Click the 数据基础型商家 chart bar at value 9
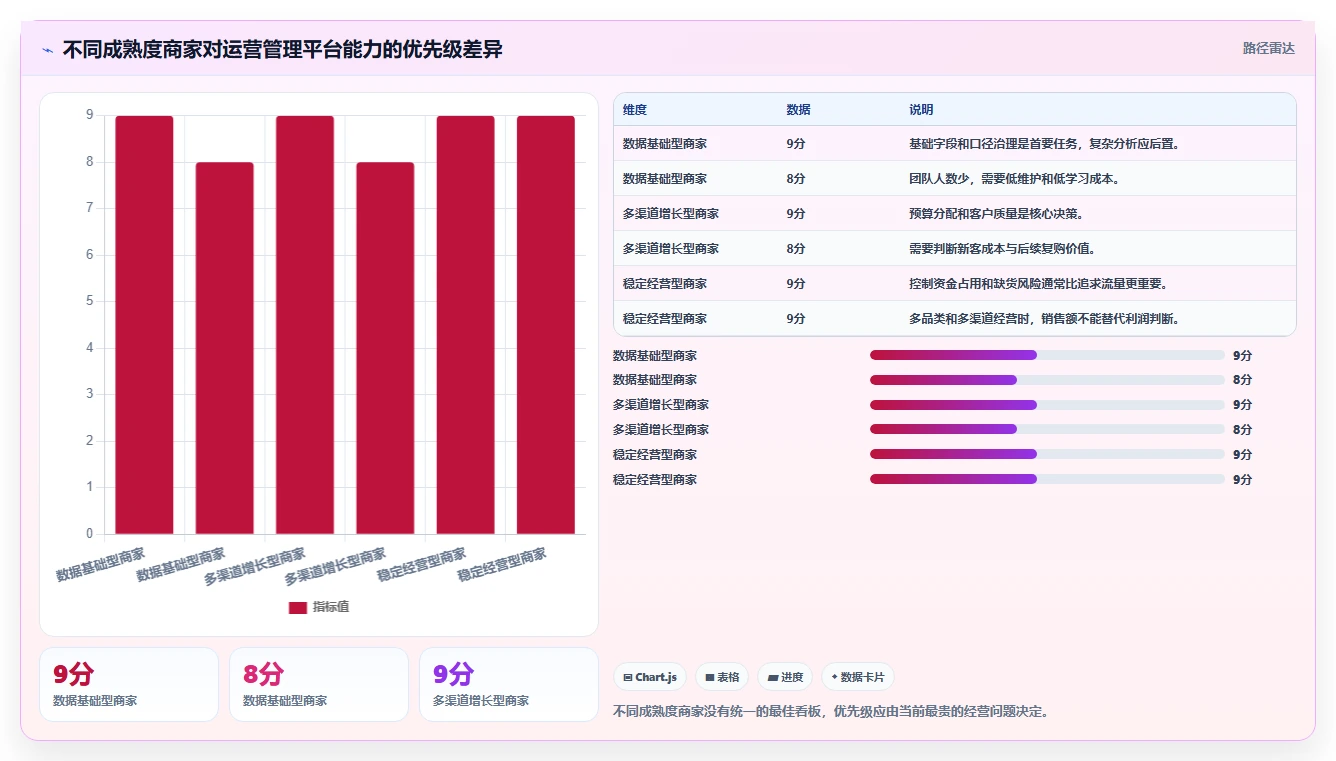This screenshot has height=761, width=1336. coord(144,325)
